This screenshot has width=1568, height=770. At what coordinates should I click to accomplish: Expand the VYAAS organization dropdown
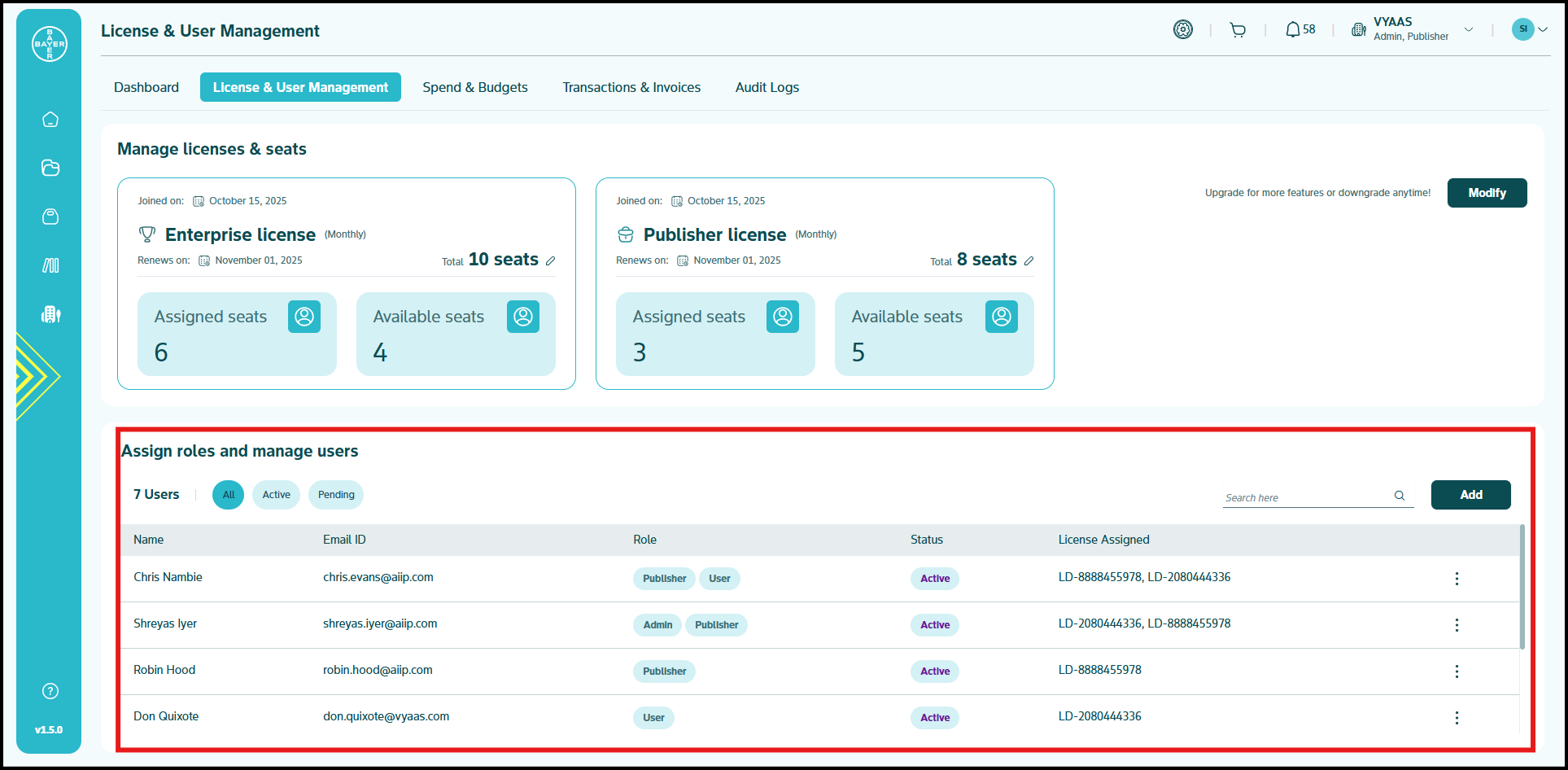[x=1469, y=29]
